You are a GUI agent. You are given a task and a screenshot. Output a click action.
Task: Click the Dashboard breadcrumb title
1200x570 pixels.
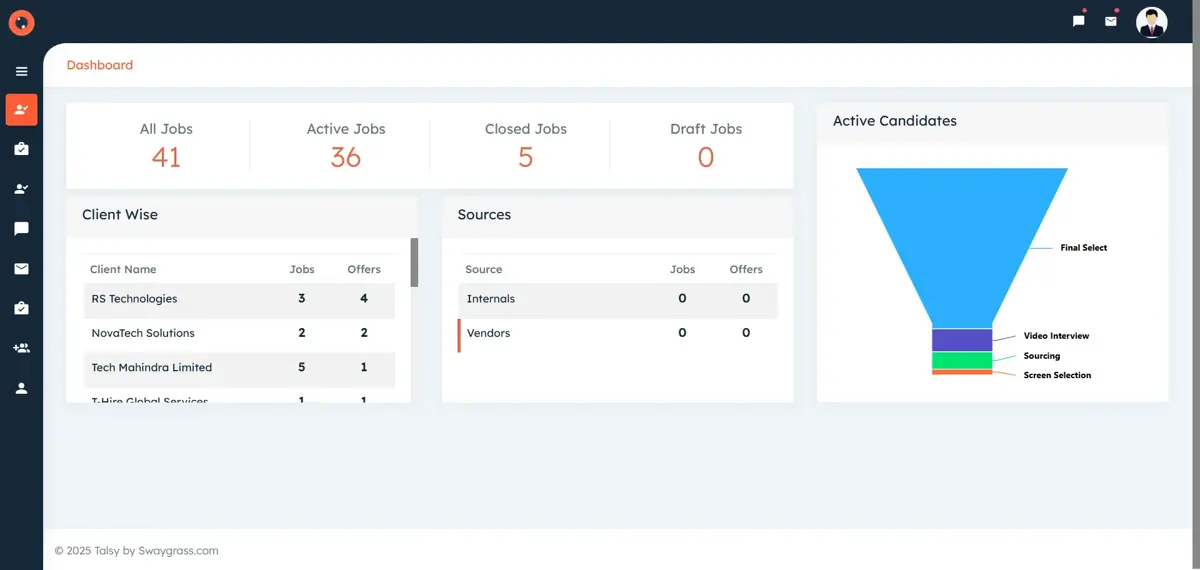(100, 65)
